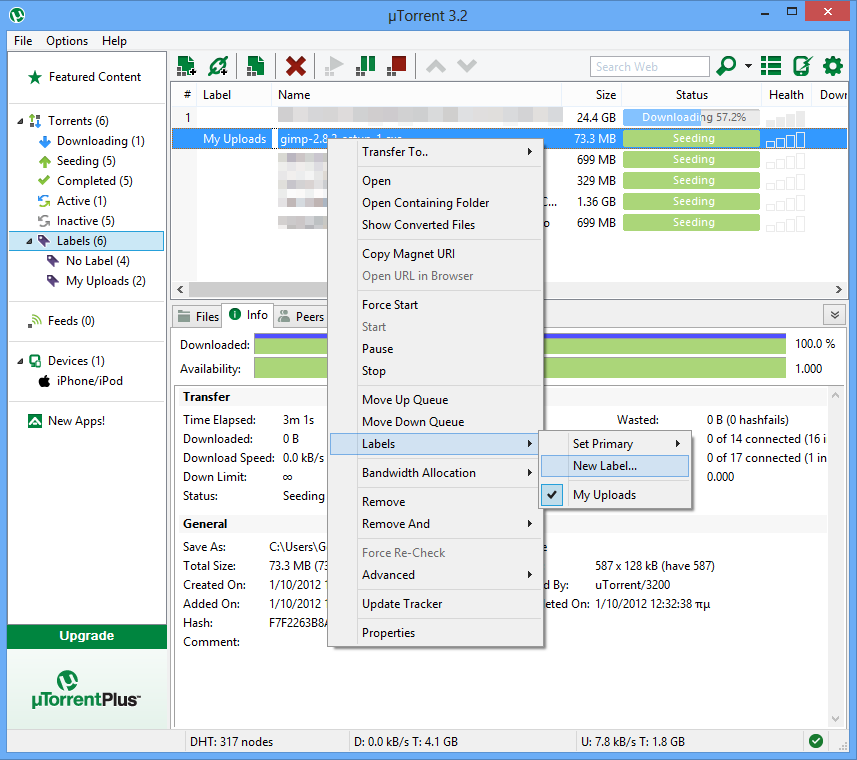
Task: Collapse the Torrents tree node
Action: (x=20, y=121)
